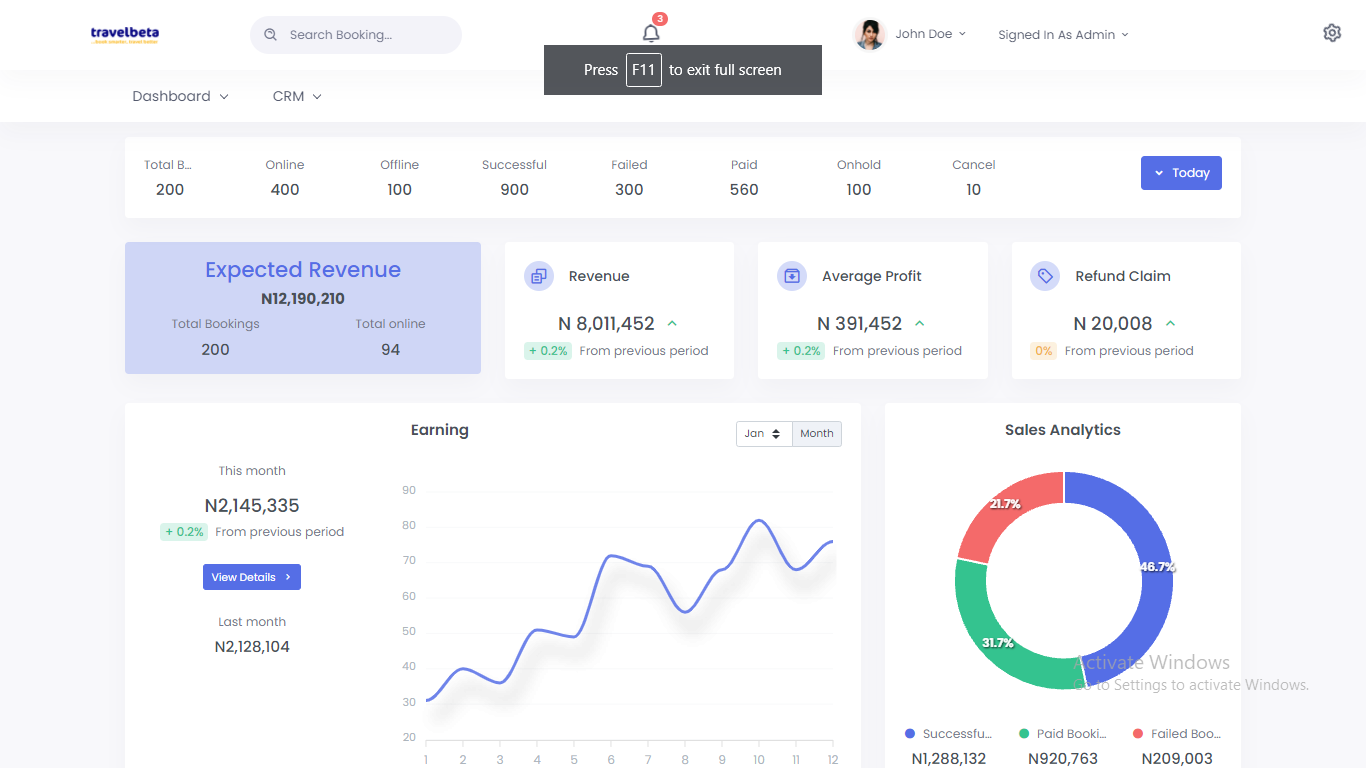This screenshot has height=768, width=1366.
Task: Expand the Signed In As Admin dropdown
Action: [1063, 35]
